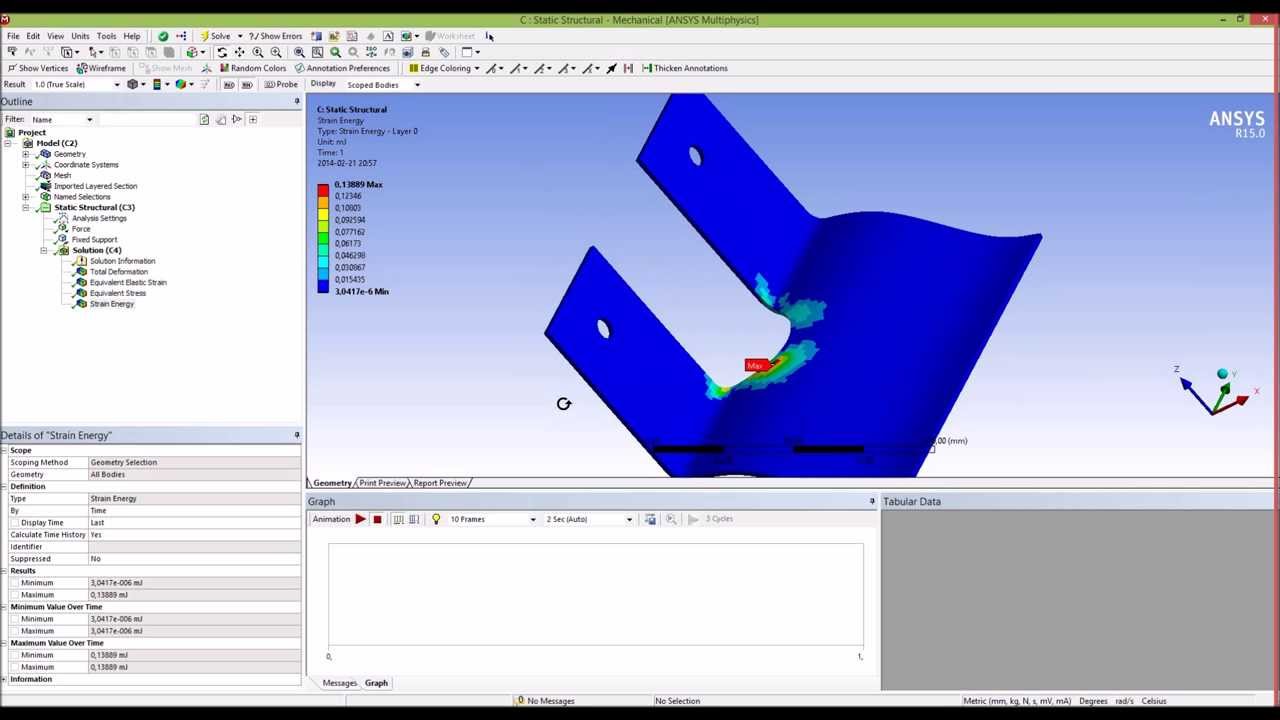Image resolution: width=1280 pixels, height=720 pixels.
Task: Open the Solve dropdown arrow
Action: [240, 36]
